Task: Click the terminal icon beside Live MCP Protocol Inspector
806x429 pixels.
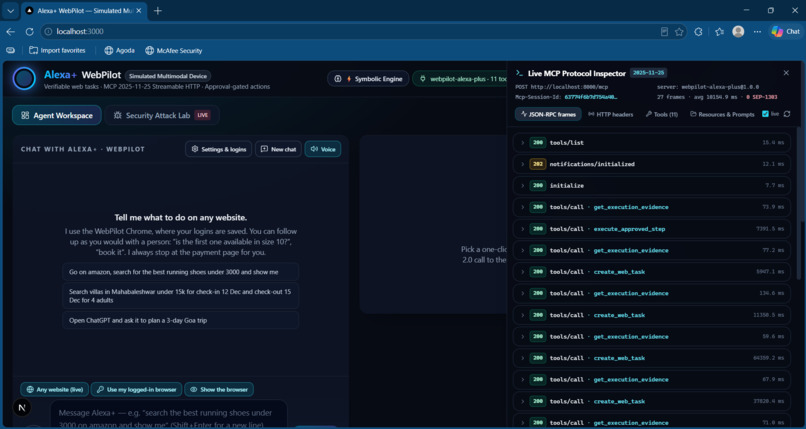Action: 519,73
